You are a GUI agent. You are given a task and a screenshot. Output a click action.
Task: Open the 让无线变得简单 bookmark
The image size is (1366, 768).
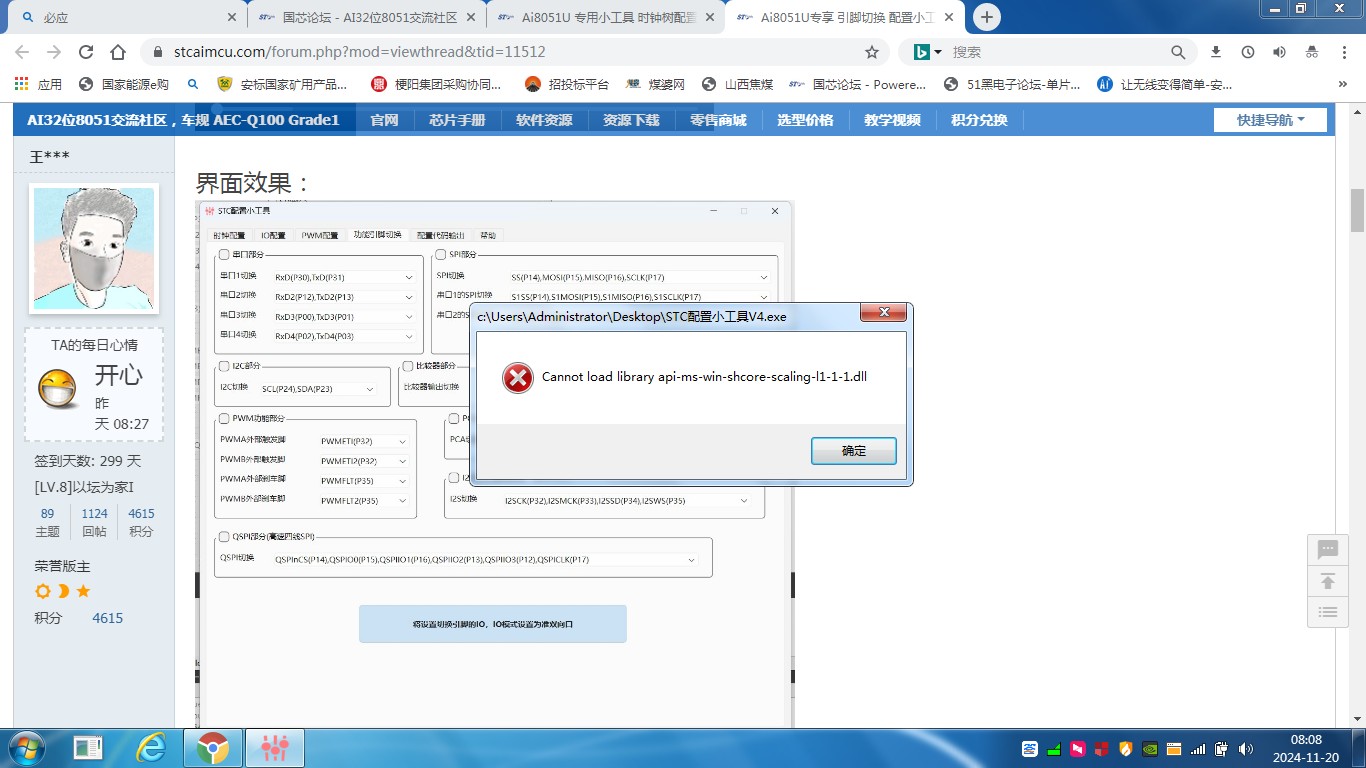coord(1165,84)
